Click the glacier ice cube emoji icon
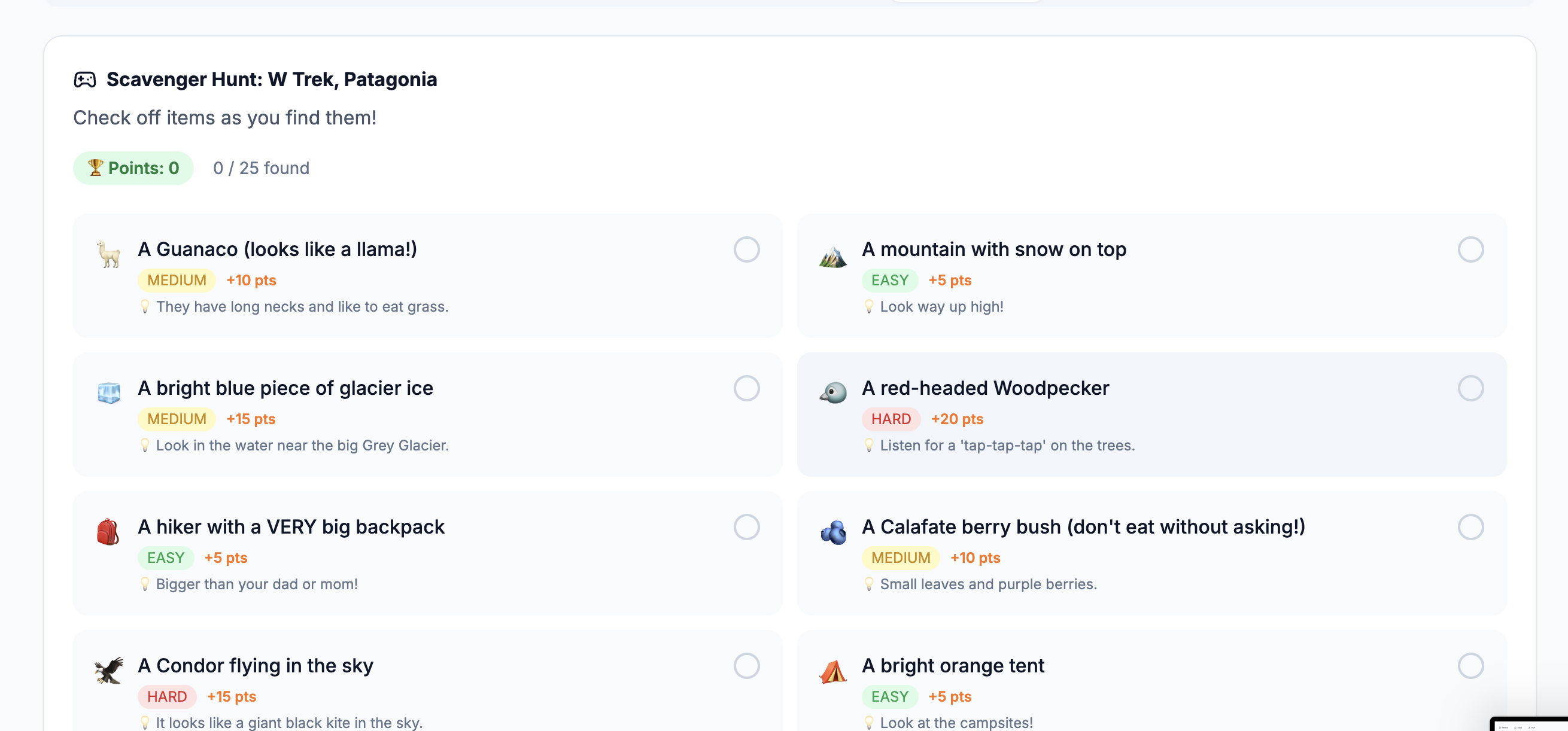This screenshot has height=731, width=1568. pos(108,394)
